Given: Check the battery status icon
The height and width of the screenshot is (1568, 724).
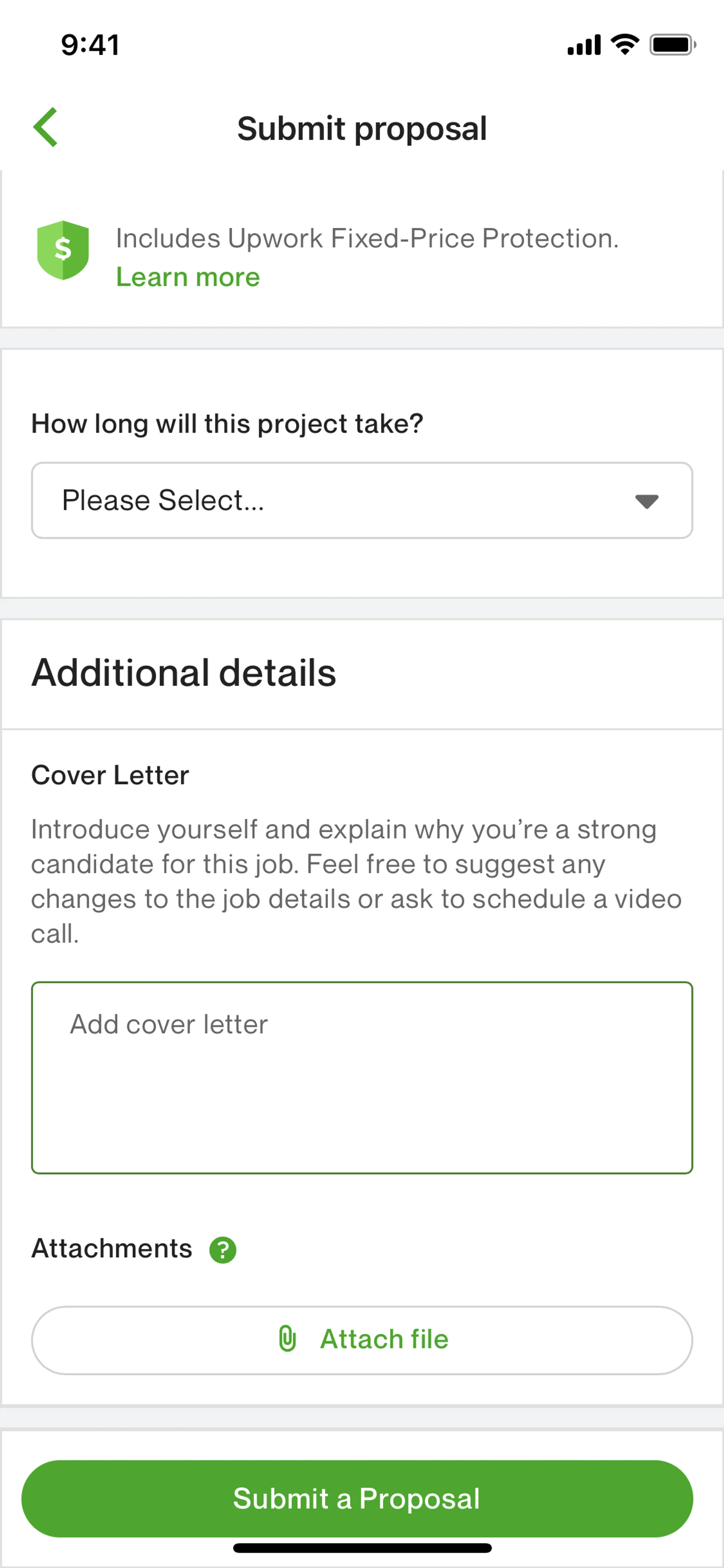Looking at the screenshot, I should 672,45.
